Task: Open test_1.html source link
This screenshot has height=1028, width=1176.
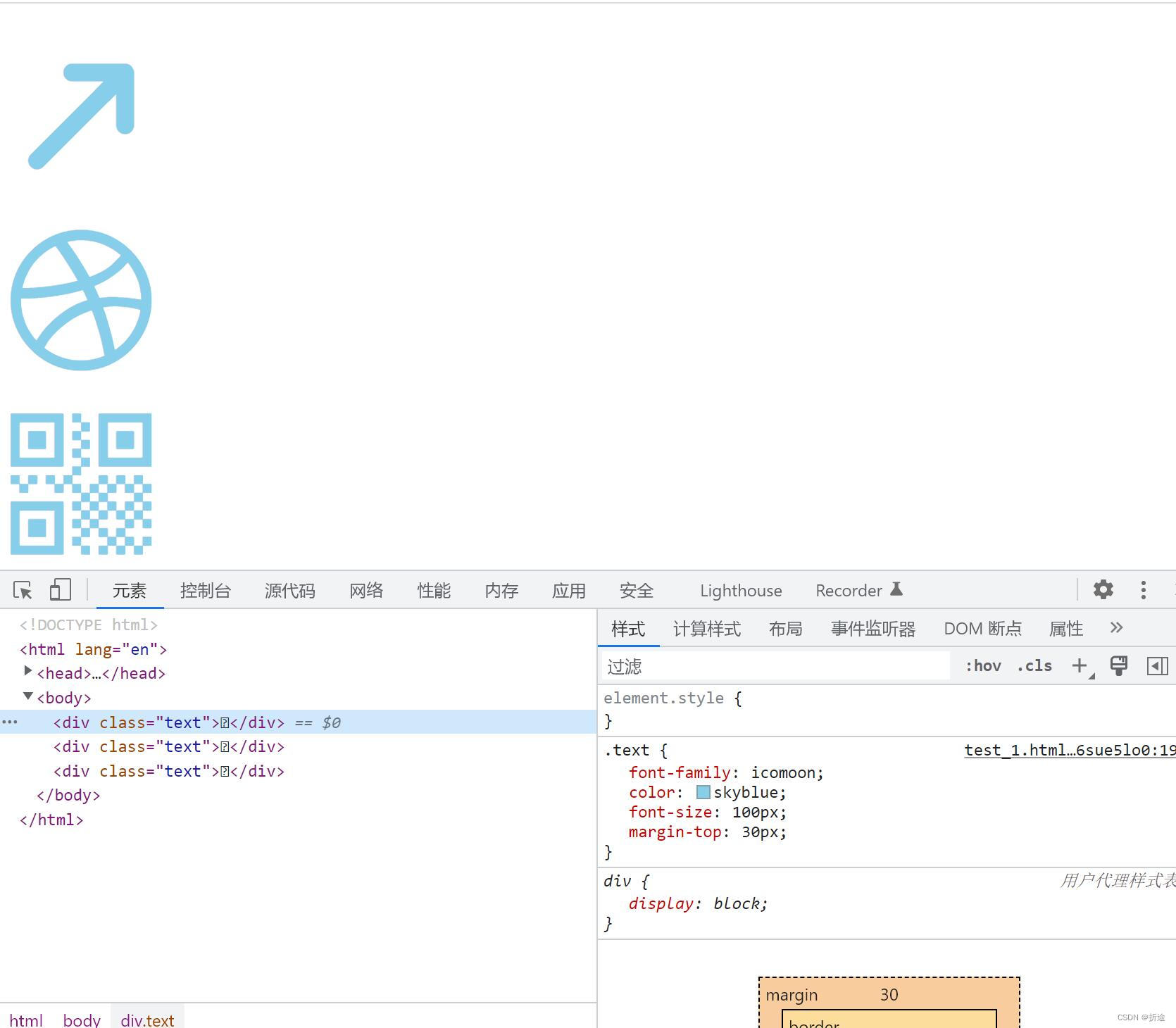Action: 1070,750
